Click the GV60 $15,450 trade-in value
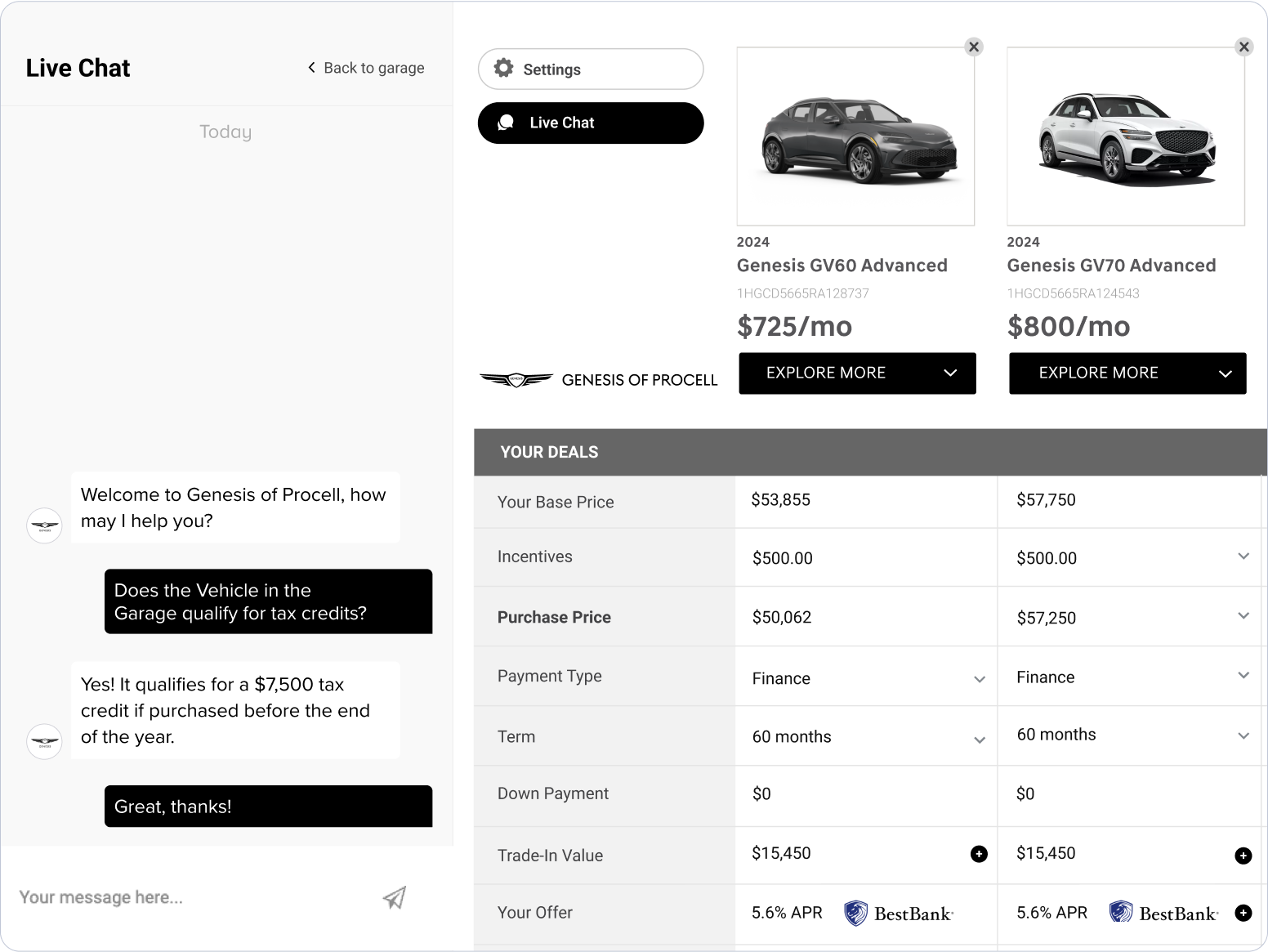 coord(781,853)
